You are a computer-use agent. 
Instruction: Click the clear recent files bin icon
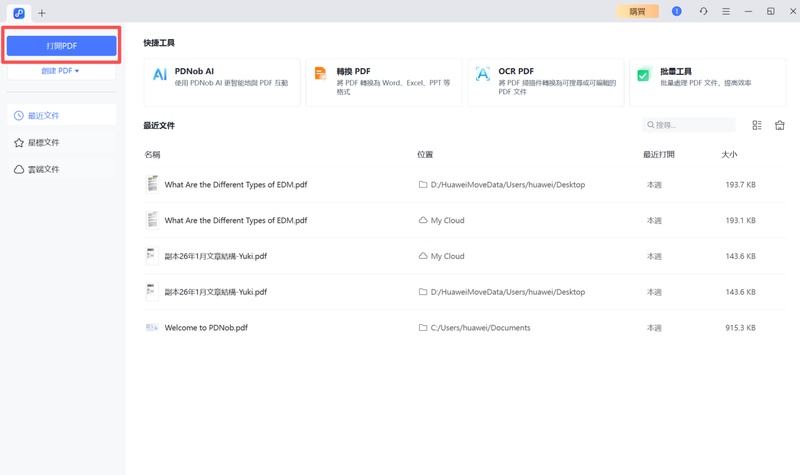(x=780, y=125)
